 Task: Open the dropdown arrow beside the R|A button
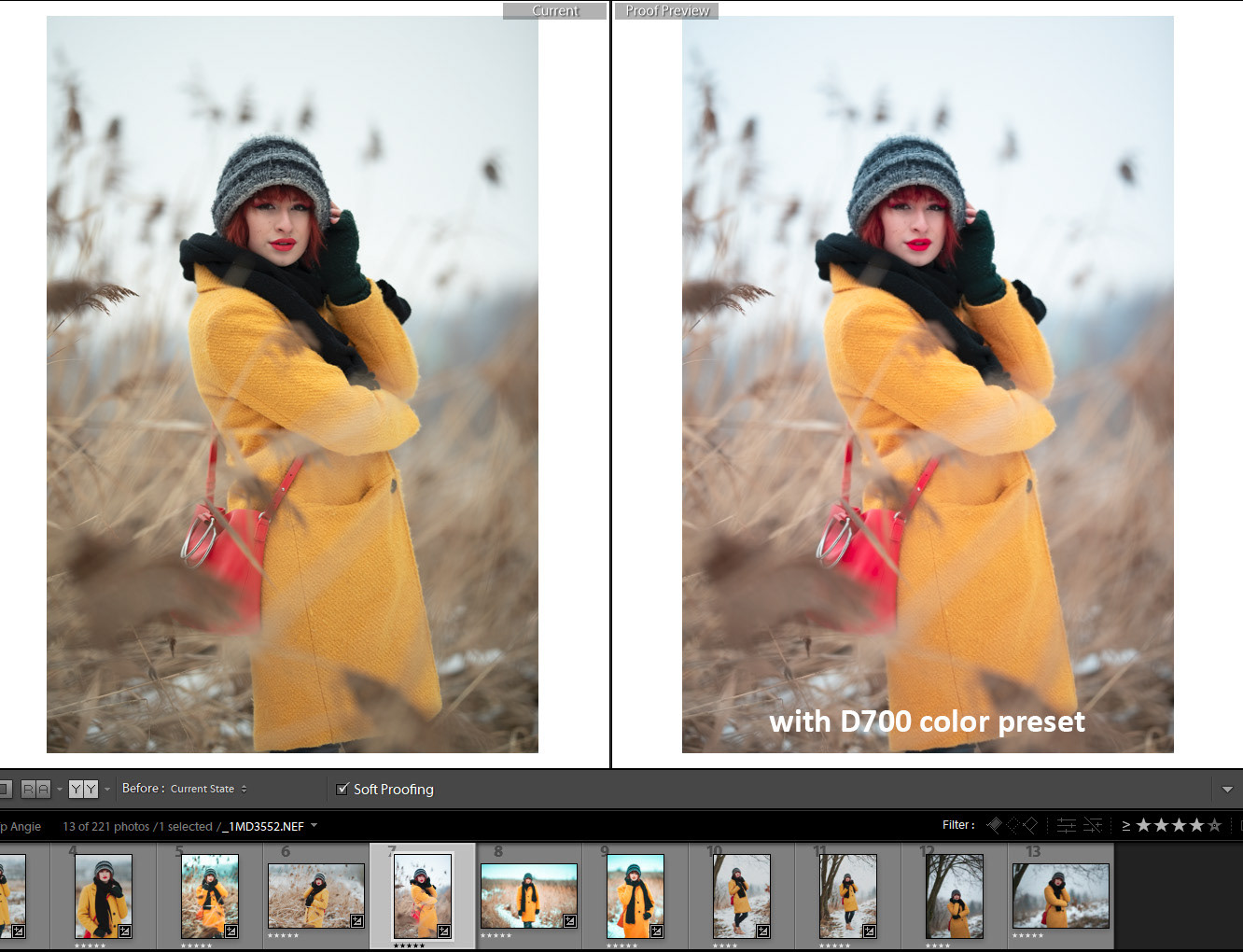pos(59,790)
